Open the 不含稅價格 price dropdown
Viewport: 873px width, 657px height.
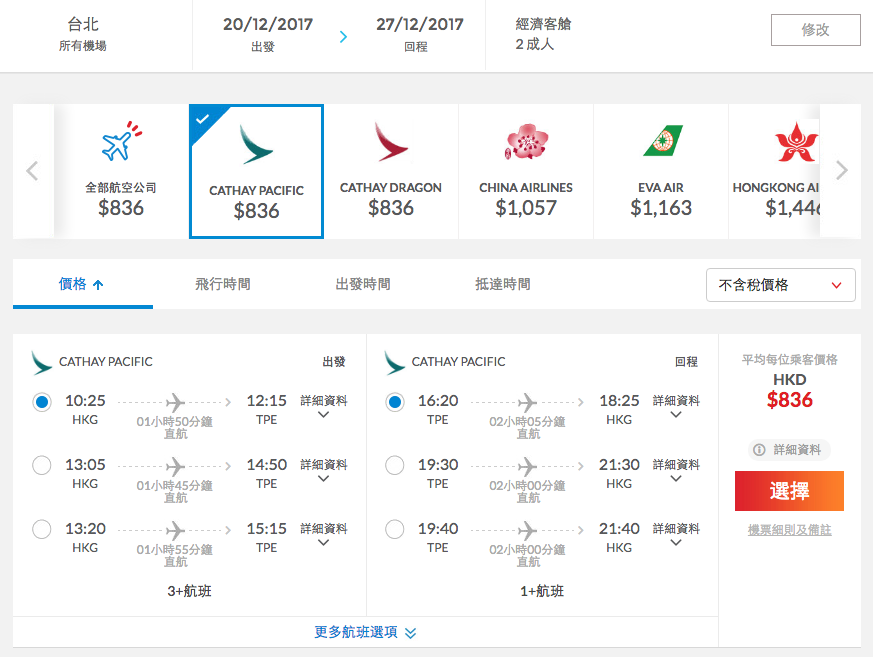coord(781,285)
